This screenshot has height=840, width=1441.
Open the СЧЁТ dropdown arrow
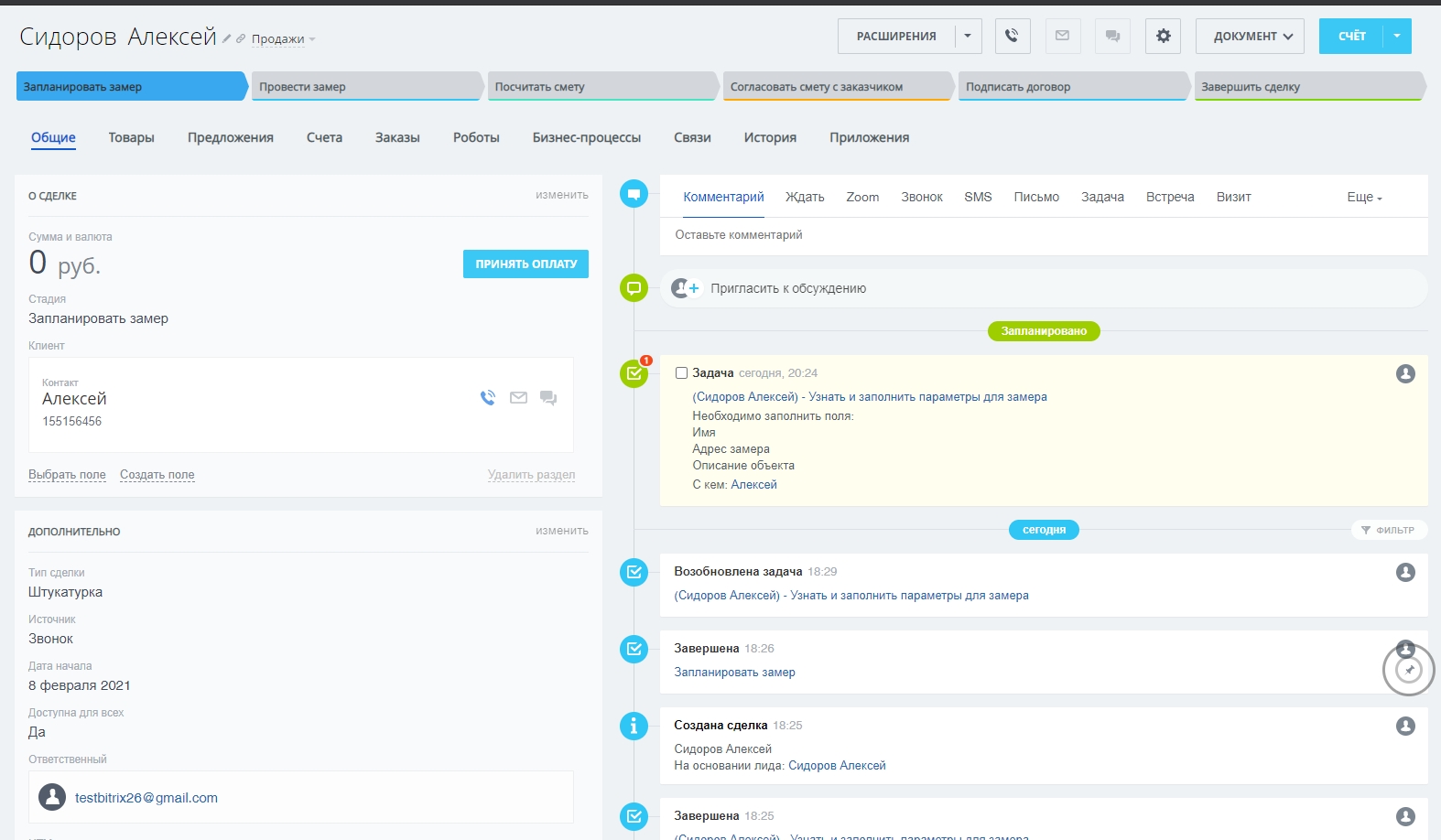tap(1397, 36)
